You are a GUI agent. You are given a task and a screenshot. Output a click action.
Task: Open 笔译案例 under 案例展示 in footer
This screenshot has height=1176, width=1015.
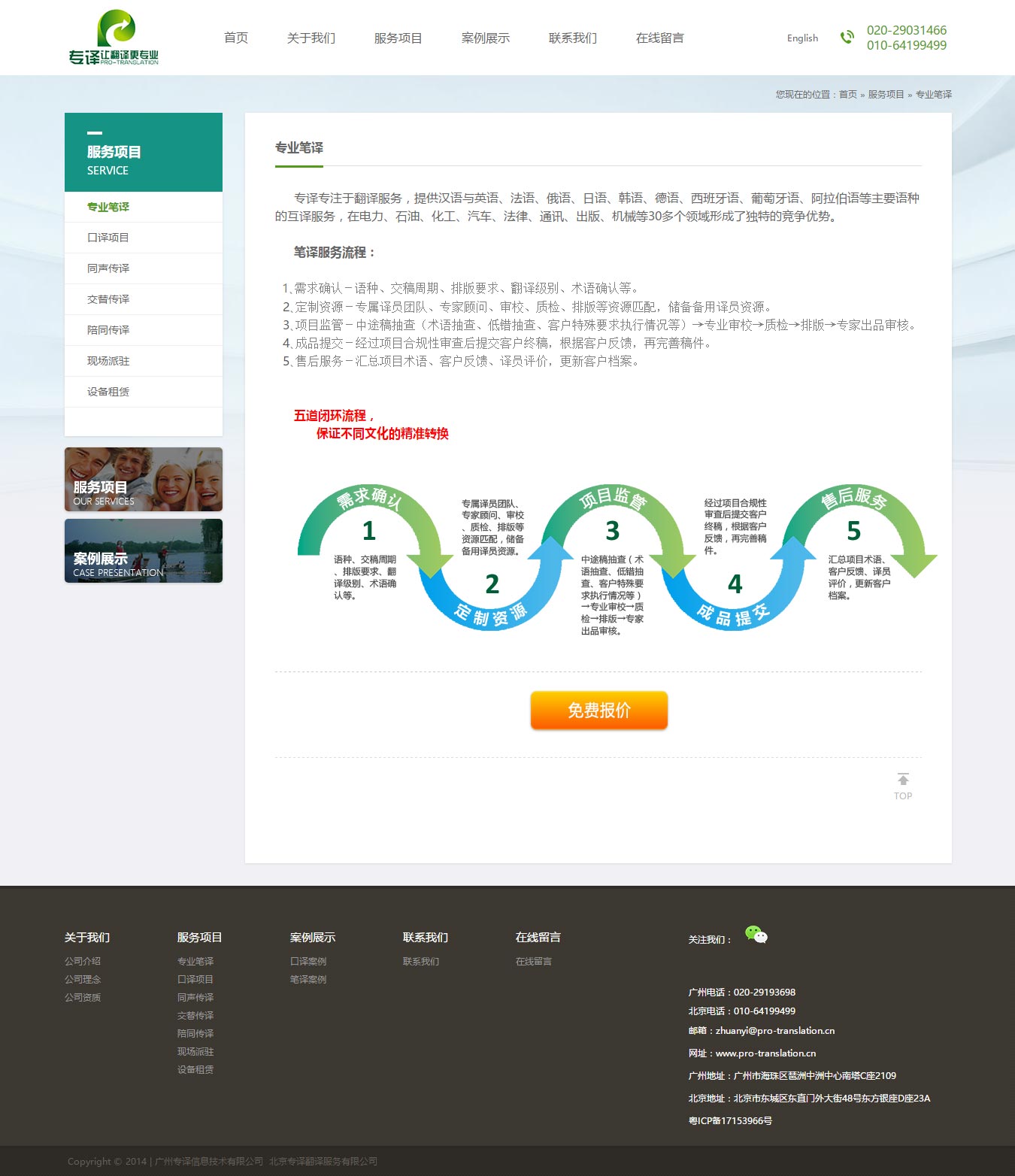[308, 979]
